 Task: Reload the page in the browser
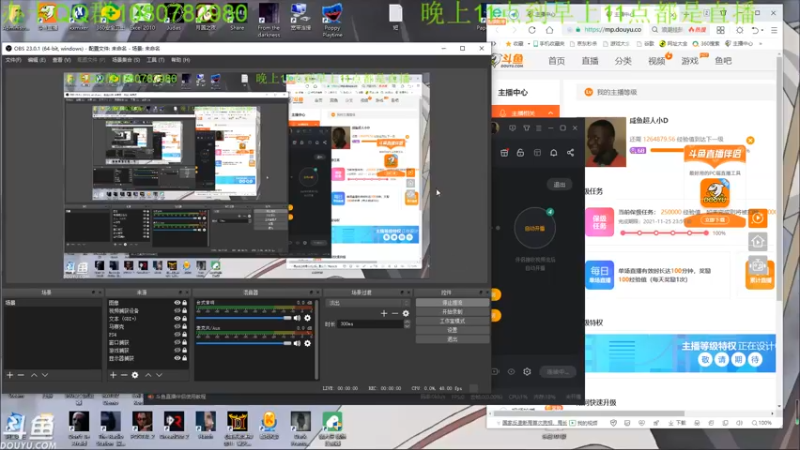point(532,30)
